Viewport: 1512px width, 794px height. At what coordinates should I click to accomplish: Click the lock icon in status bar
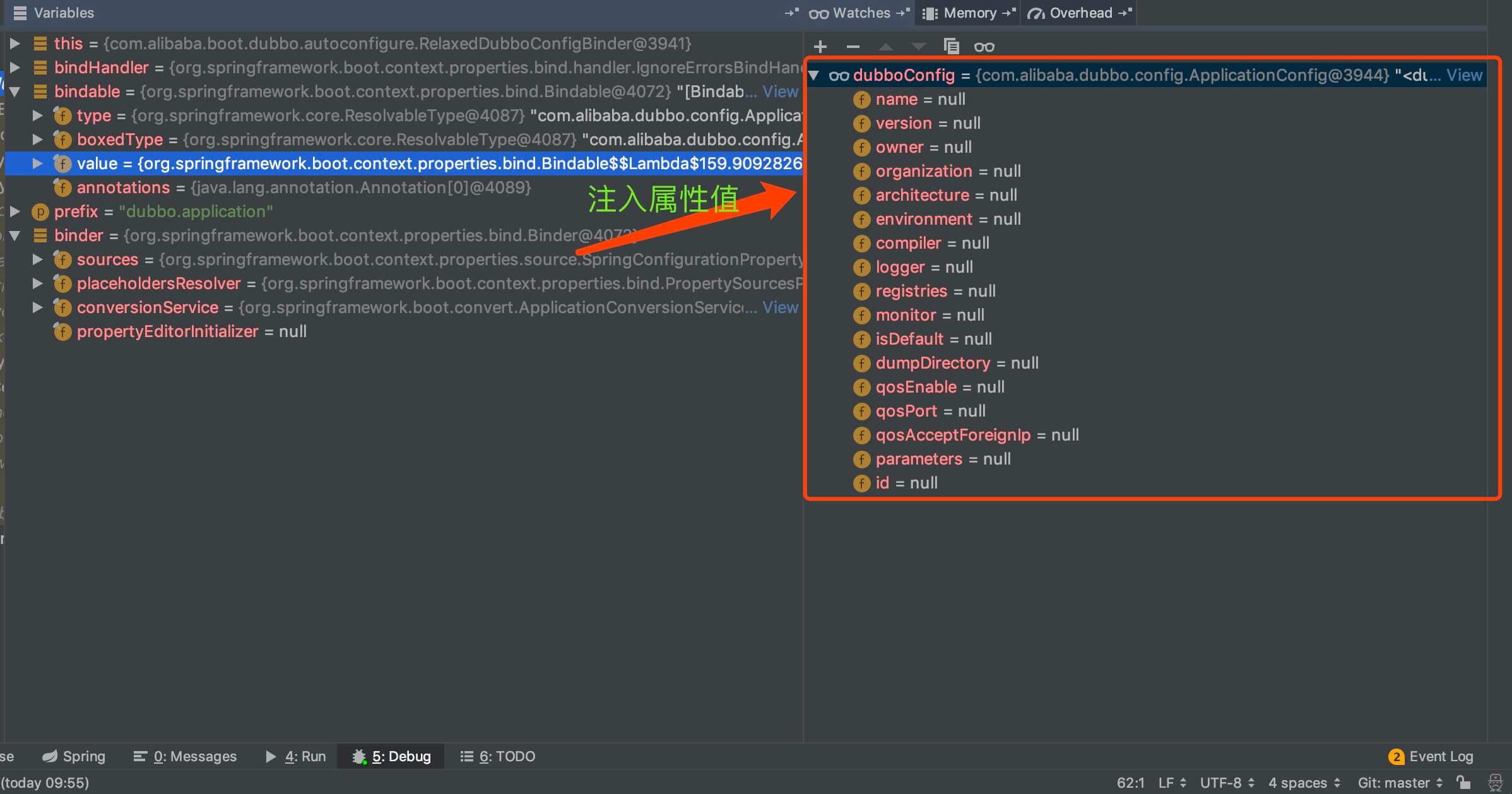pyautogui.click(x=1463, y=783)
